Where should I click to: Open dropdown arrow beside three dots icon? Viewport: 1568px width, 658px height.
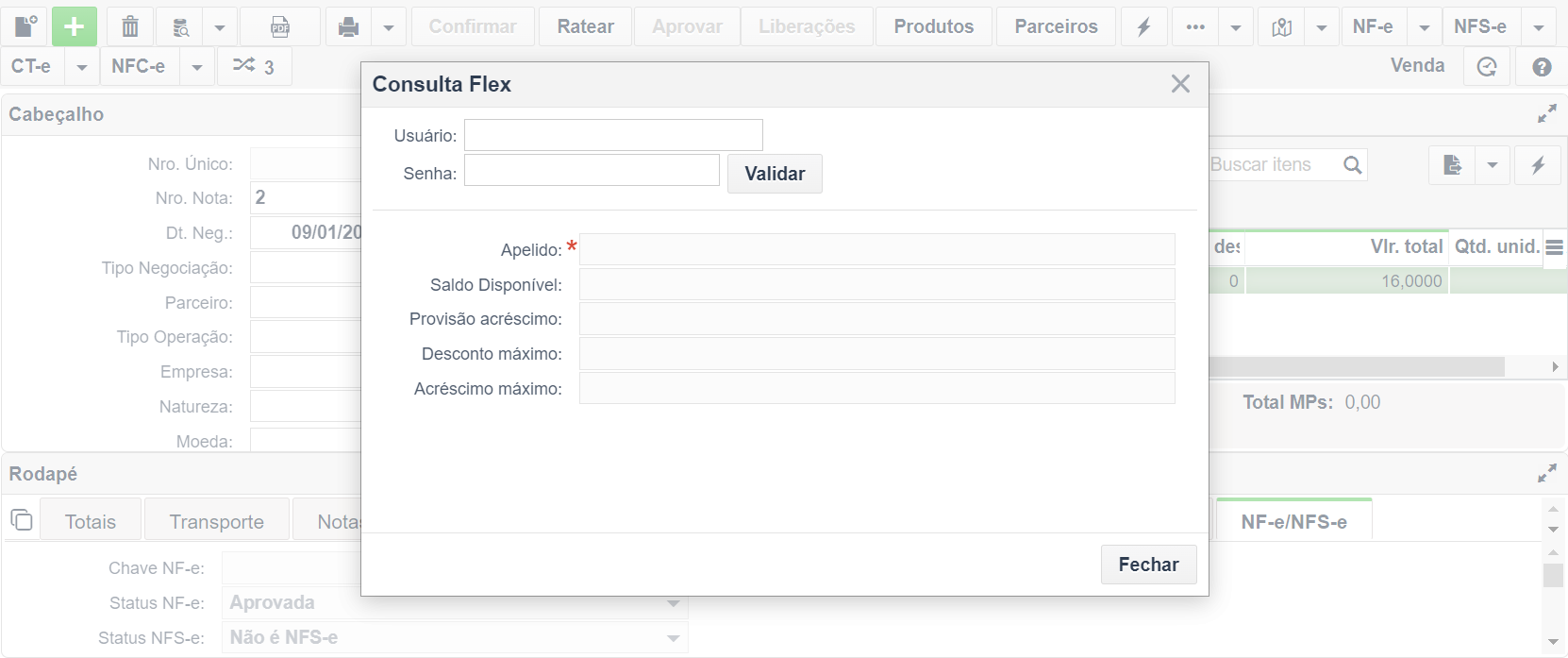pyautogui.click(x=1236, y=27)
